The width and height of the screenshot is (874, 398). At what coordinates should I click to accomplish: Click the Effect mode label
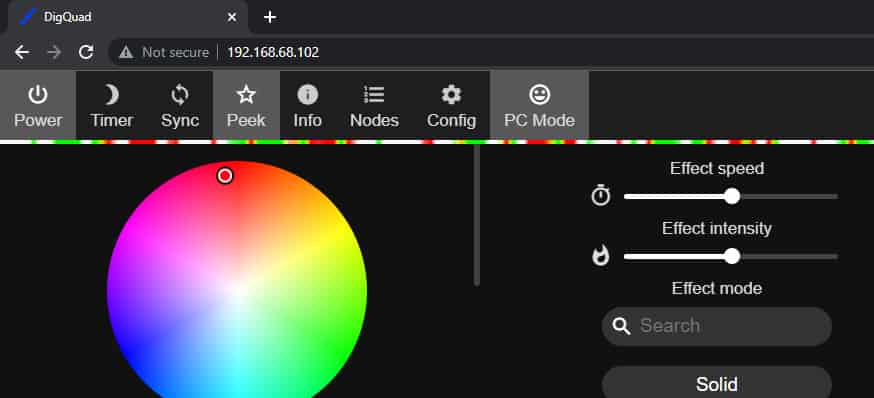(x=717, y=288)
